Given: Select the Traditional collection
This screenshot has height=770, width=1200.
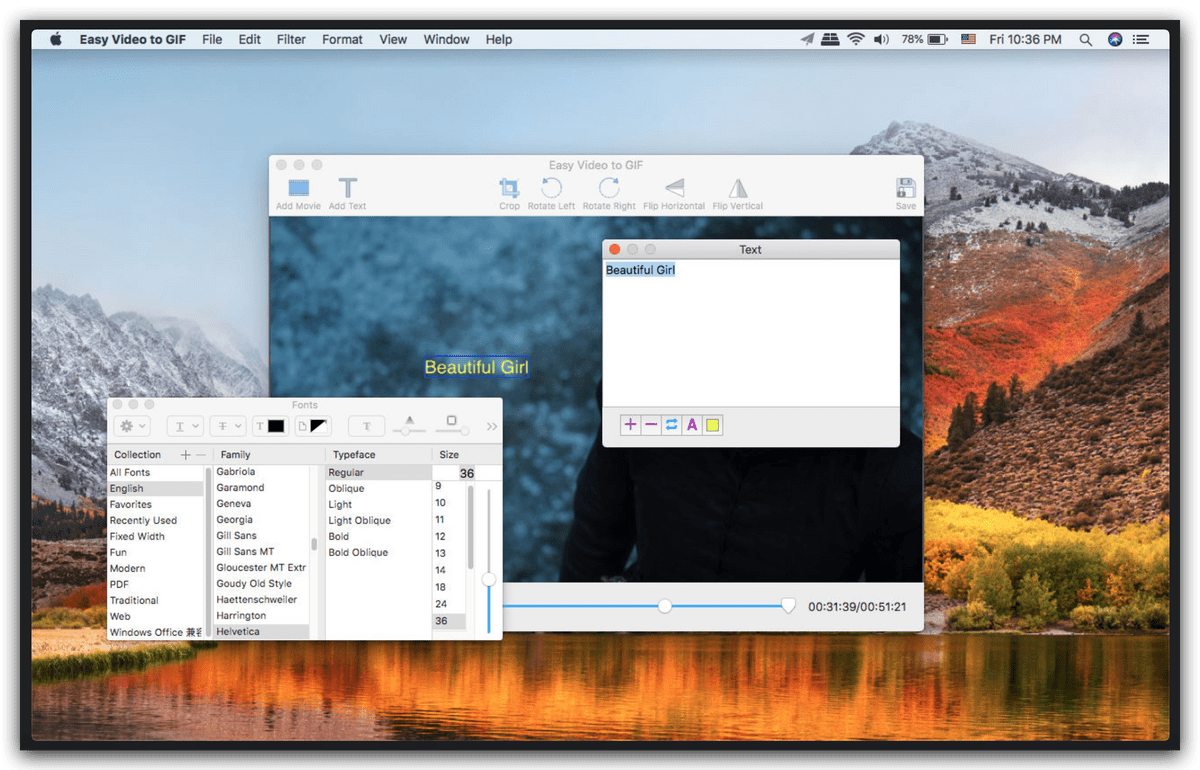Looking at the screenshot, I should [156, 600].
